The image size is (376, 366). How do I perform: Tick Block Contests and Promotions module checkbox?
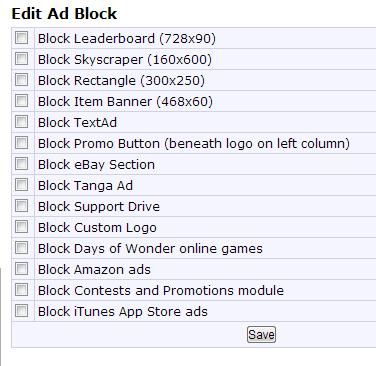(x=21, y=289)
